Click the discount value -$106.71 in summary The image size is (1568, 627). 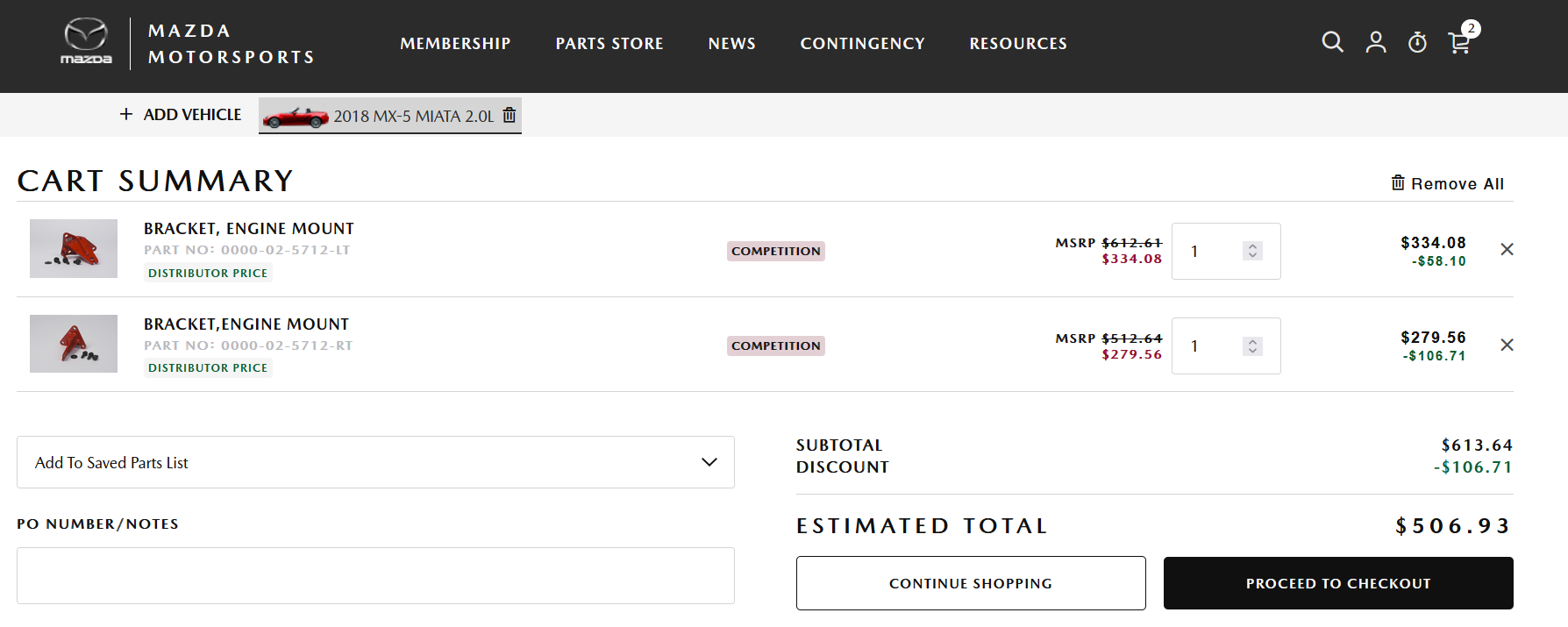[x=1473, y=467]
